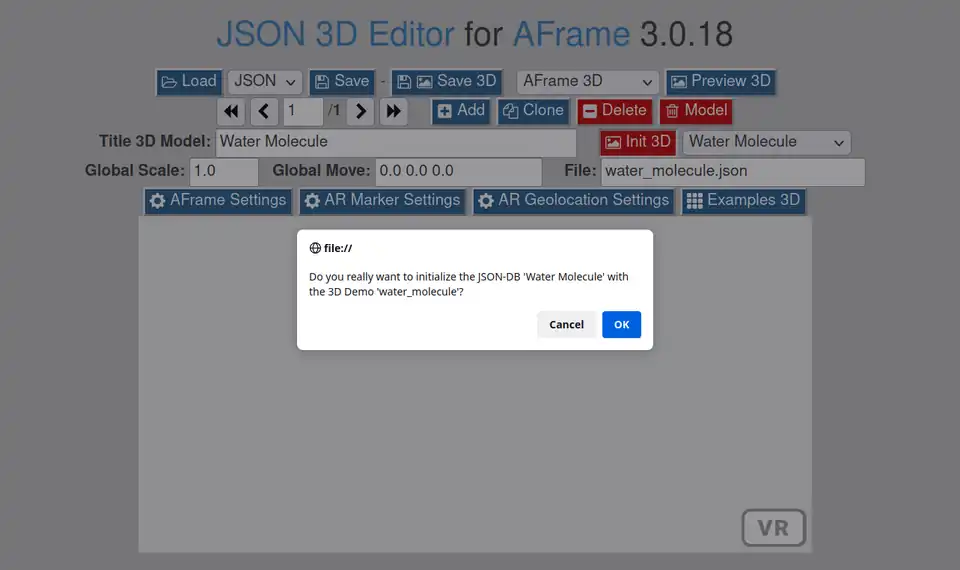This screenshot has width=960, height=570.
Task: Confirm the dialog with OK
Action: point(621,324)
